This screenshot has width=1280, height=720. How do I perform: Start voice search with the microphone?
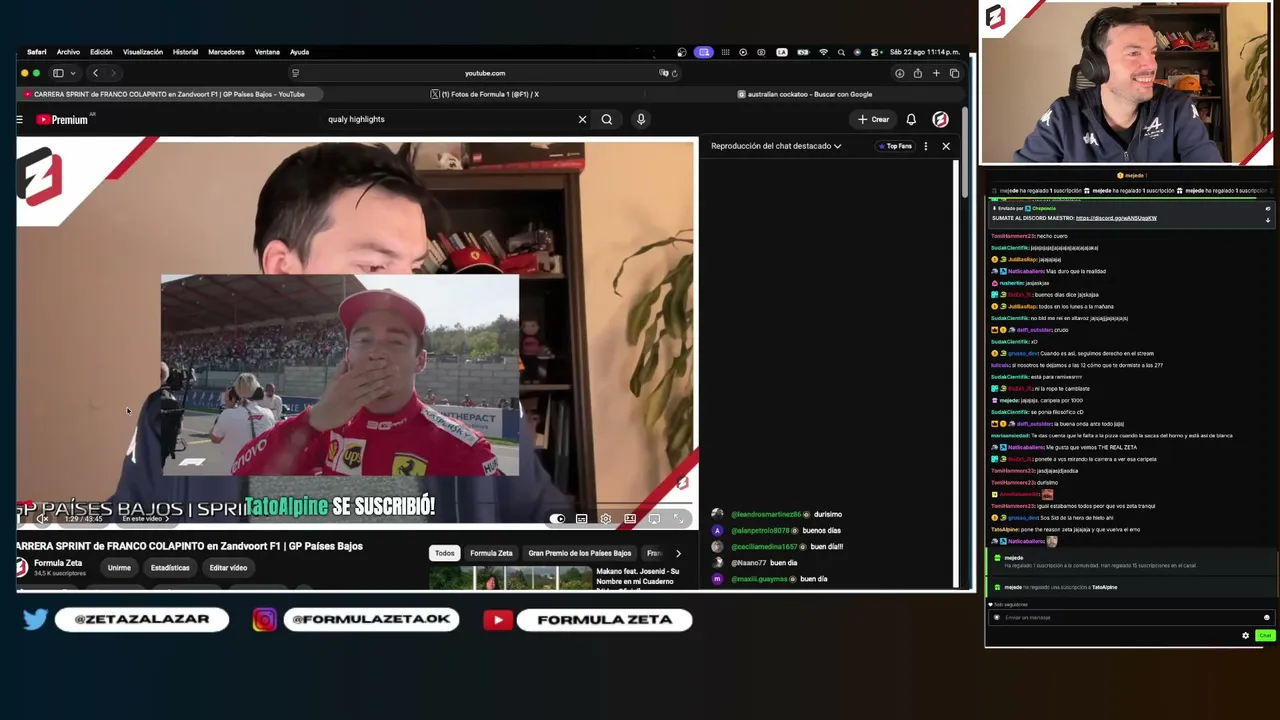[x=641, y=120]
